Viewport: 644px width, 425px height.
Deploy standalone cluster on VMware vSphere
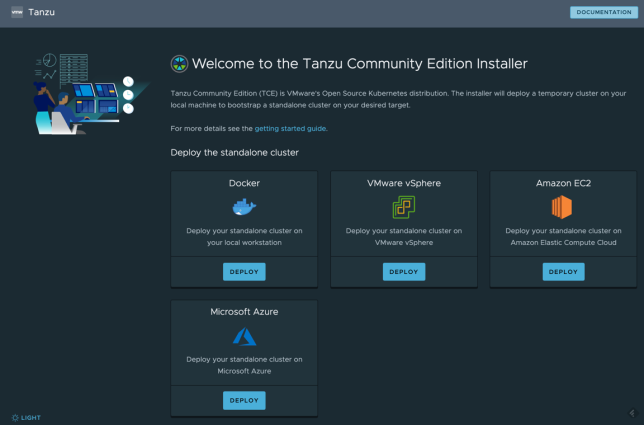[404, 272]
